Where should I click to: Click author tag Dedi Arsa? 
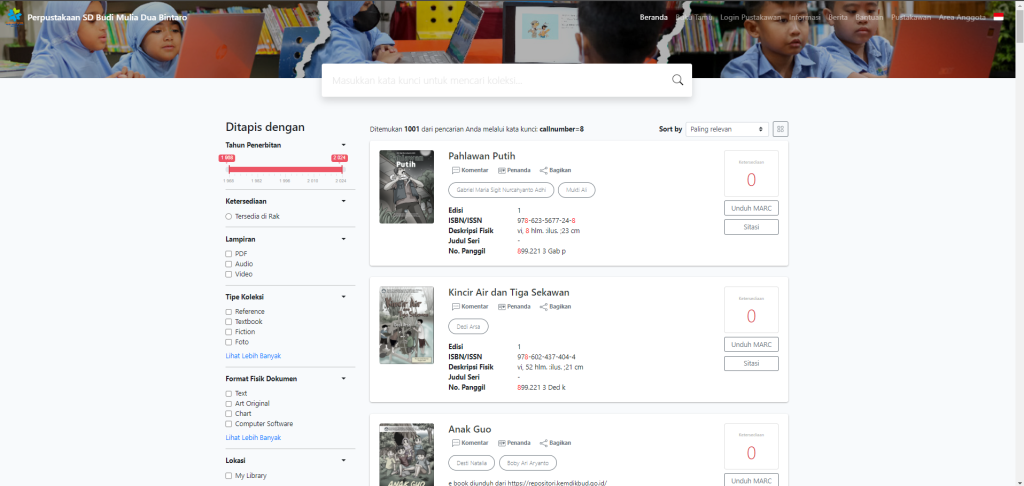click(x=468, y=327)
